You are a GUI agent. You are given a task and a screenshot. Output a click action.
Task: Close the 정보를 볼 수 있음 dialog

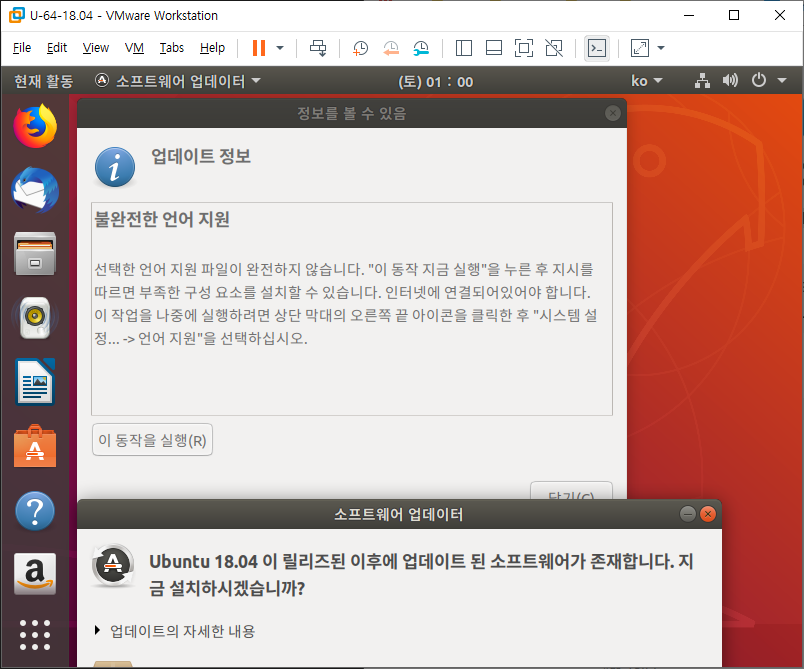point(613,113)
